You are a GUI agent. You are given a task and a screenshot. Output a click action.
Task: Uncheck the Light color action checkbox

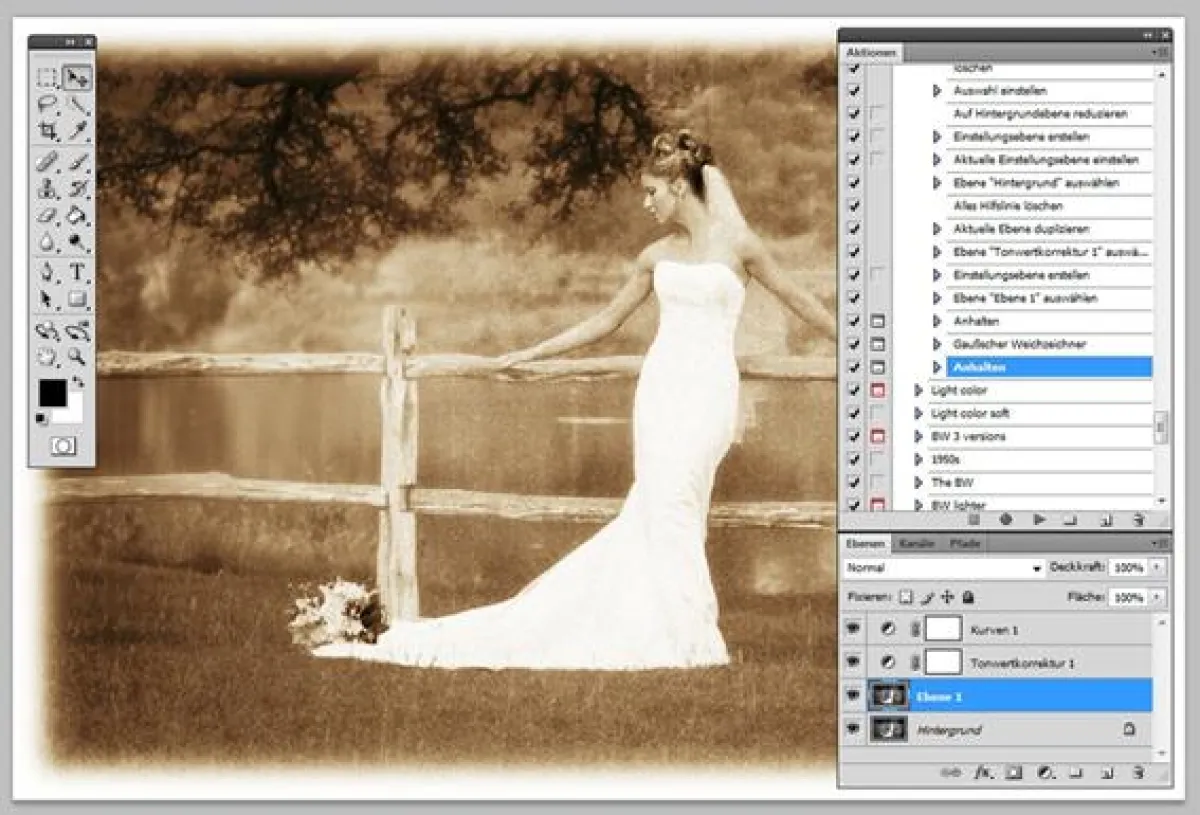click(853, 390)
